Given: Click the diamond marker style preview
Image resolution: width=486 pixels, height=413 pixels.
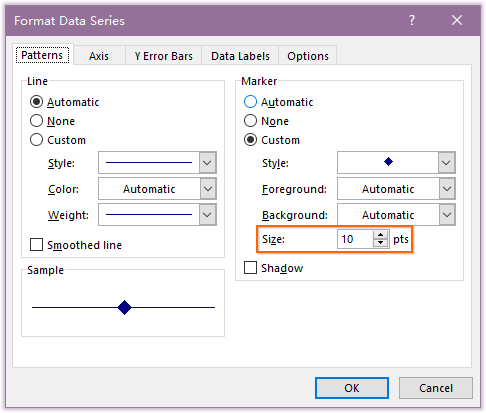Looking at the screenshot, I should pos(388,163).
